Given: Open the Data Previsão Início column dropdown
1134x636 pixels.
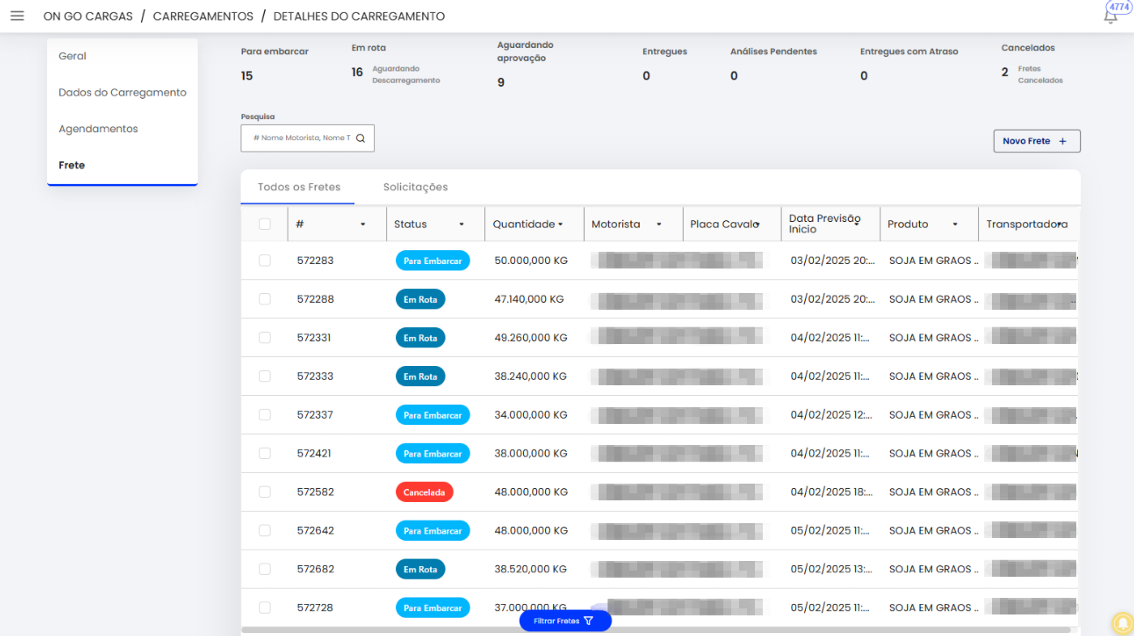Looking at the screenshot, I should pos(857,224).
